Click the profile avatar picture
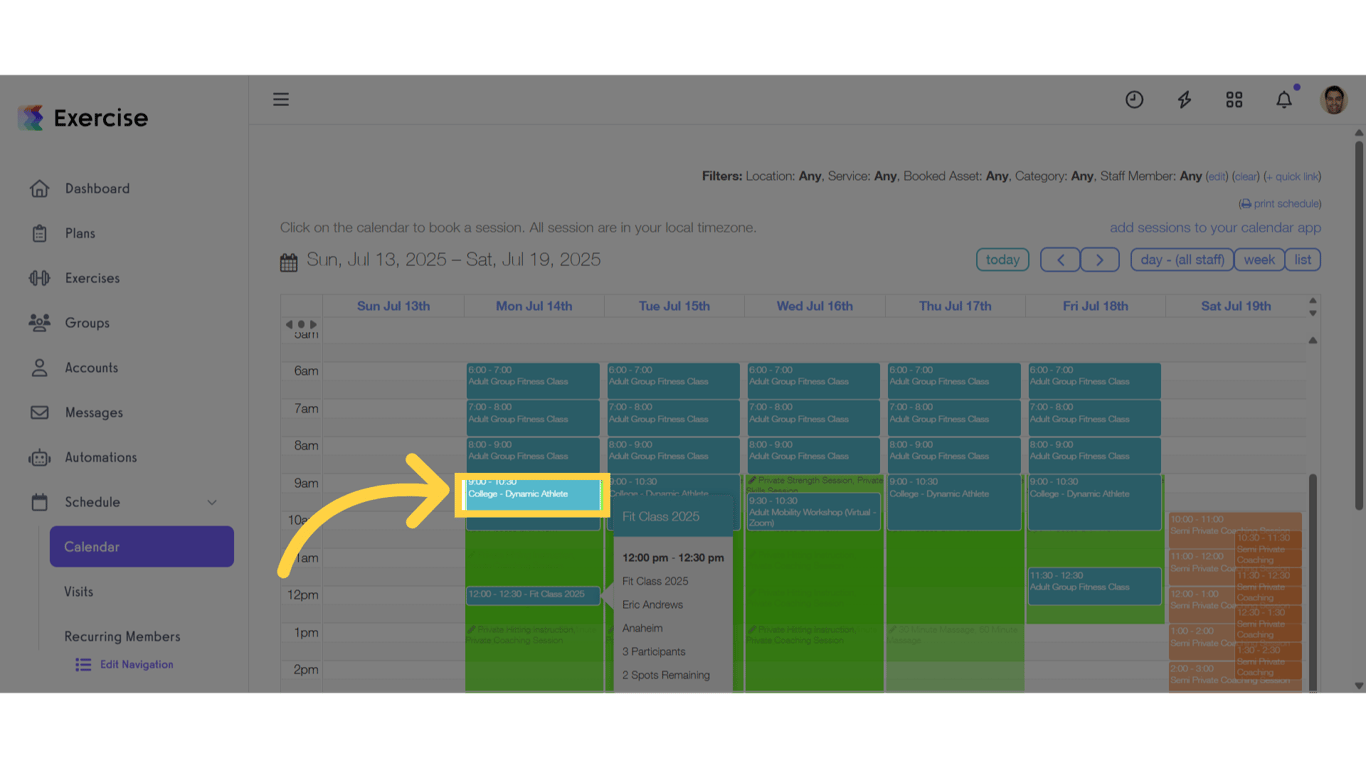 click(1333, 99)
